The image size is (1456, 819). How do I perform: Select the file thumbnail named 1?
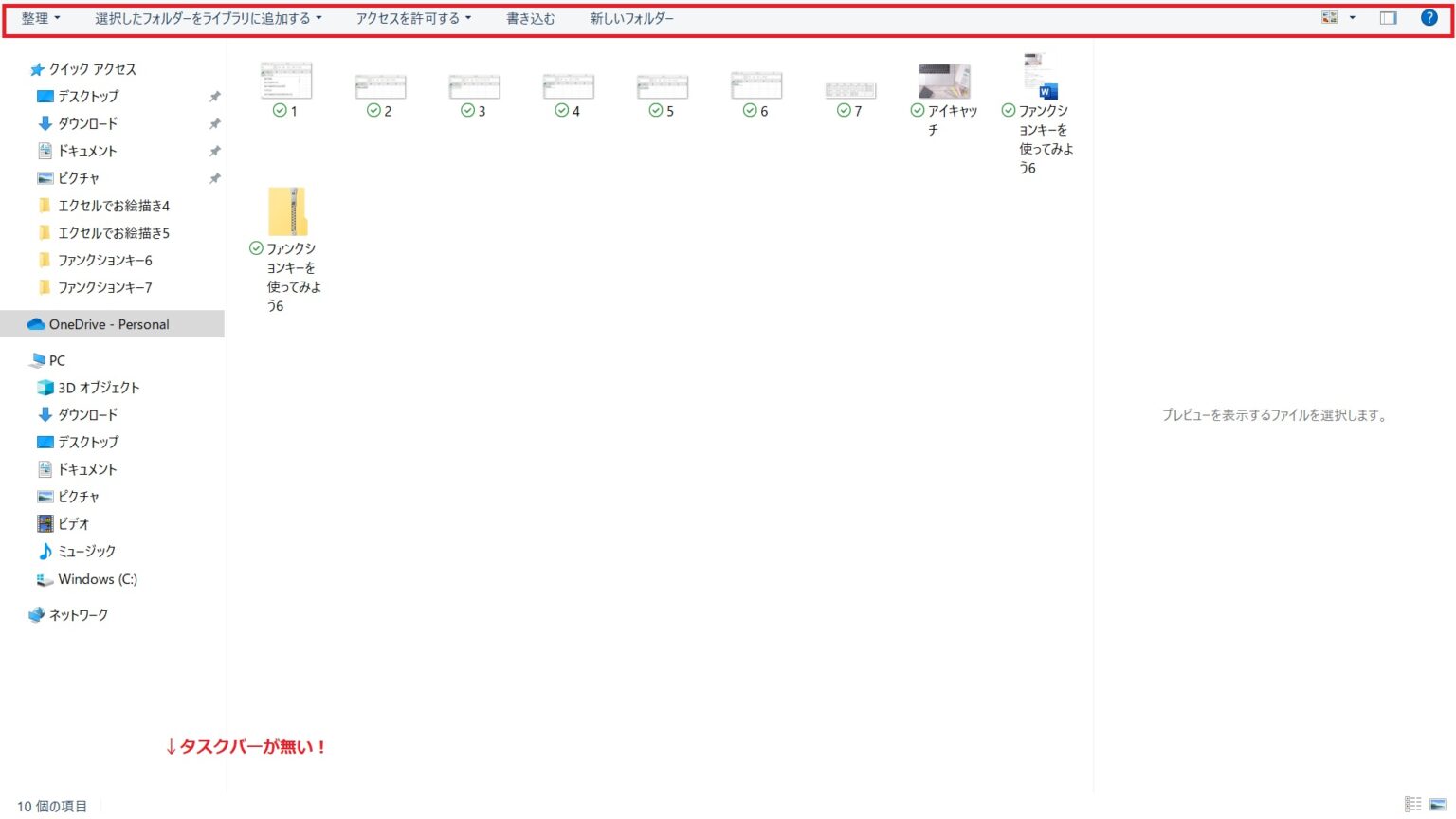pos(286,82)
